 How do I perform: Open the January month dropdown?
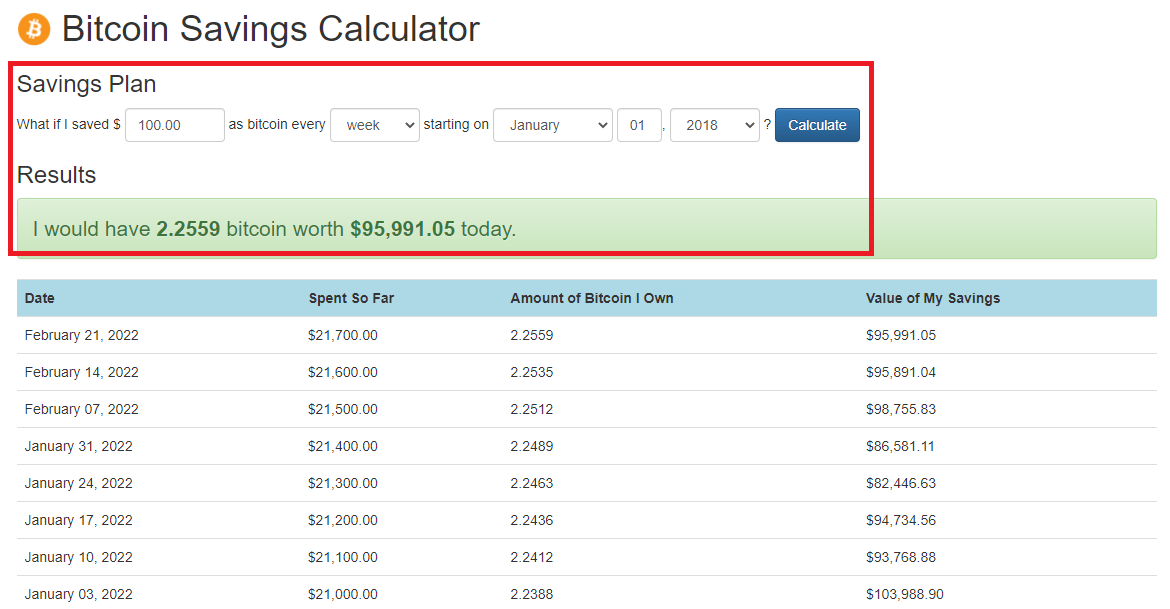[553, 125]
